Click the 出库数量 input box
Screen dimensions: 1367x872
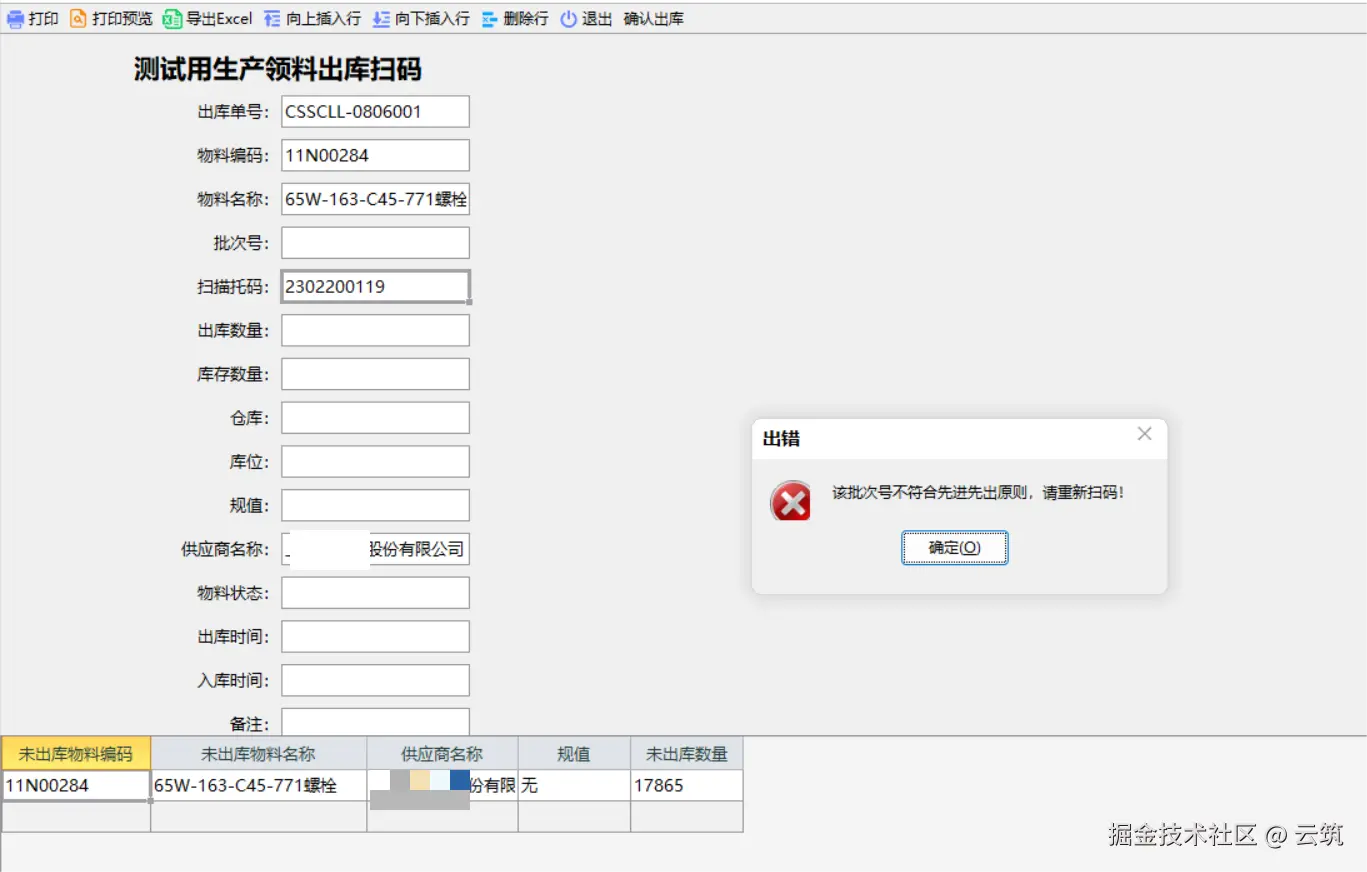tap(374, 330)
